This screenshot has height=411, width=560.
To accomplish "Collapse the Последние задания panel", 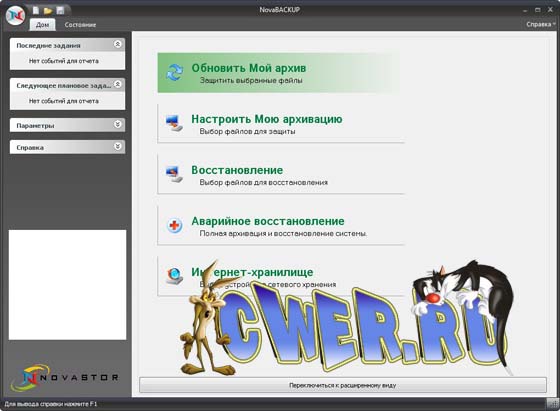I will [x=118, y=44].
